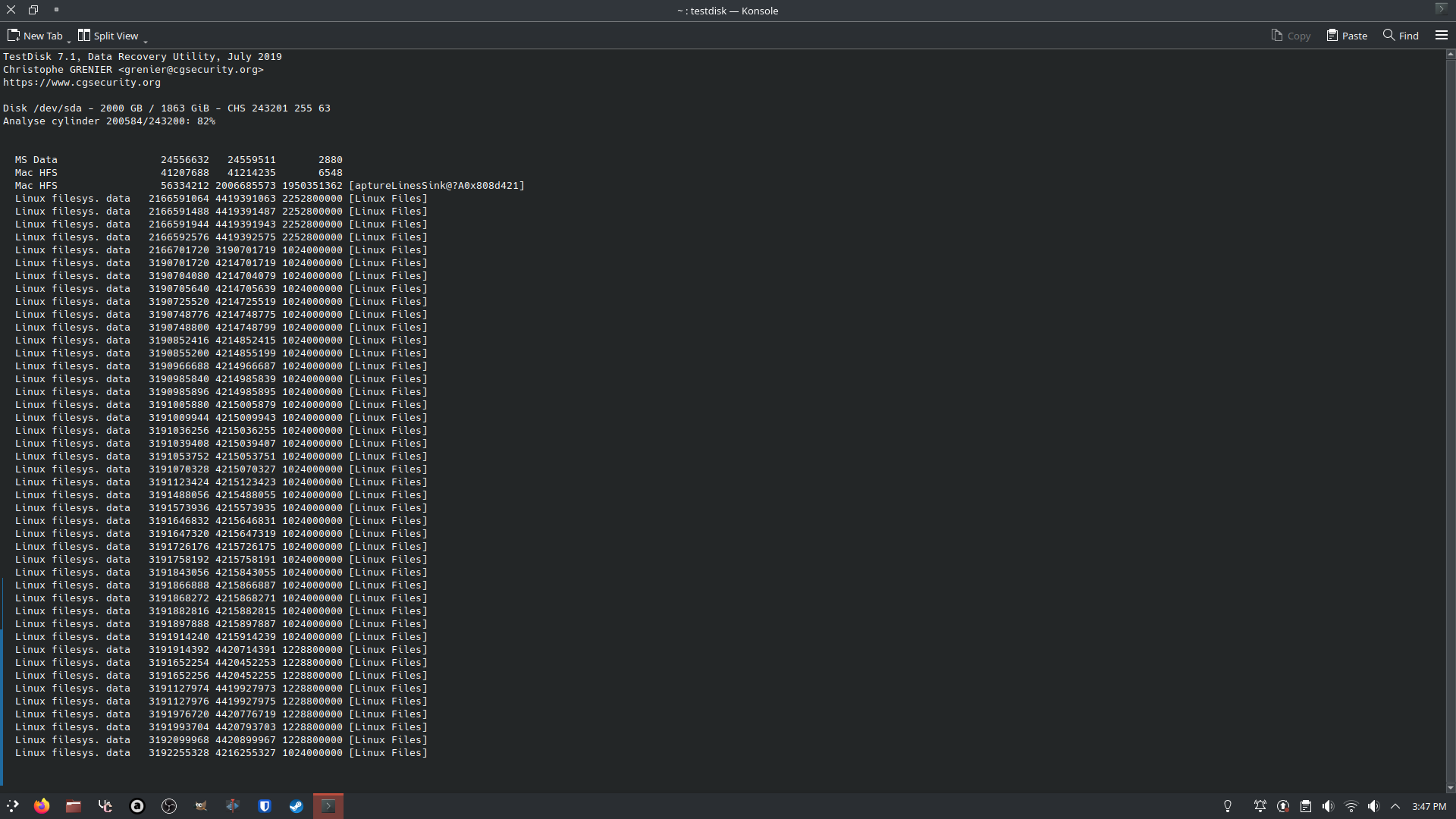Viewport: 1456px width, 819px height.
Task: Expand the New Tab dropdown arrow
Action: click(69, 40)
